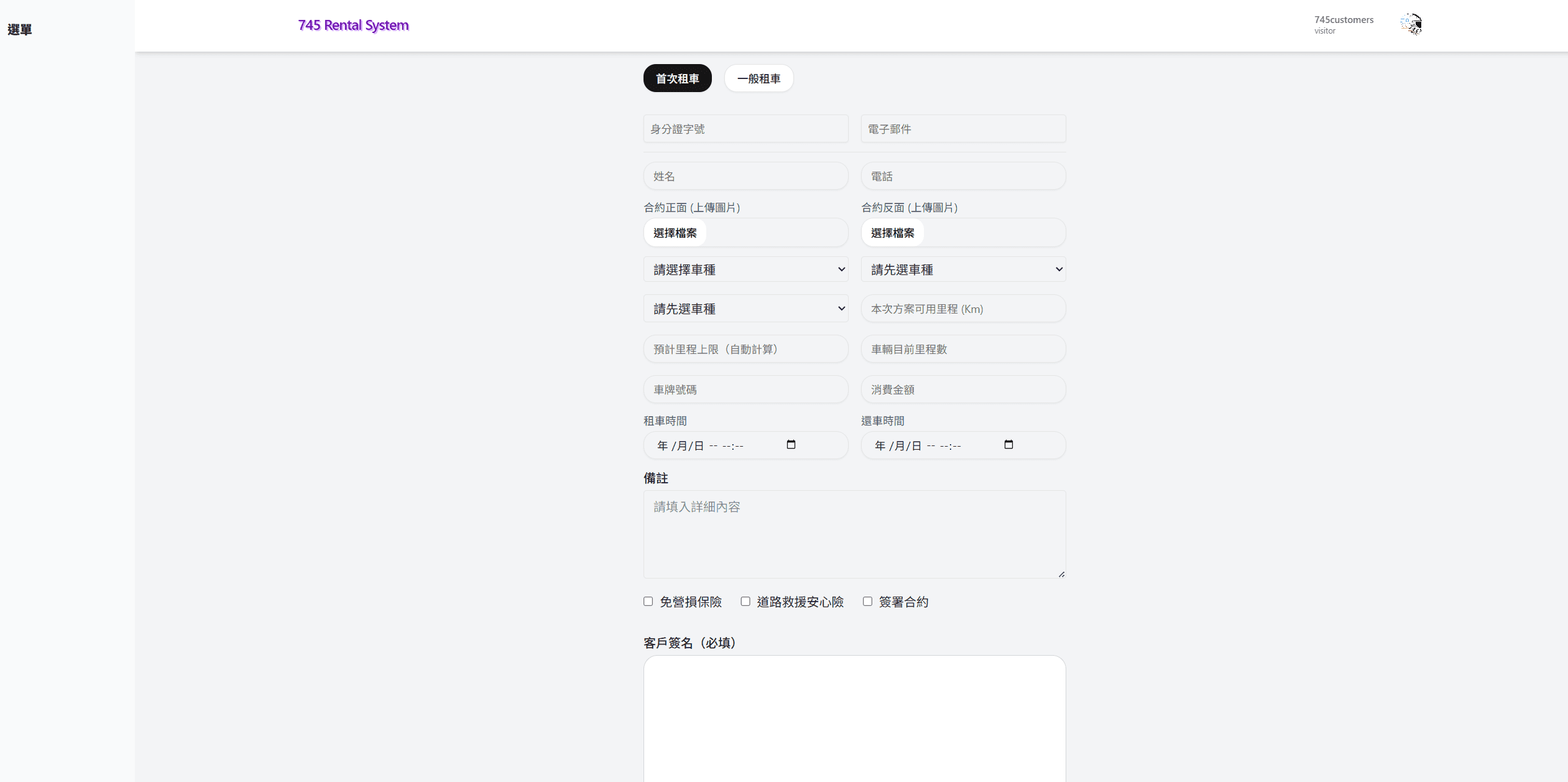Switch to the 首次租車 tab
Image resolution: width=1568 pixels, height=782 pixels.
677,78
